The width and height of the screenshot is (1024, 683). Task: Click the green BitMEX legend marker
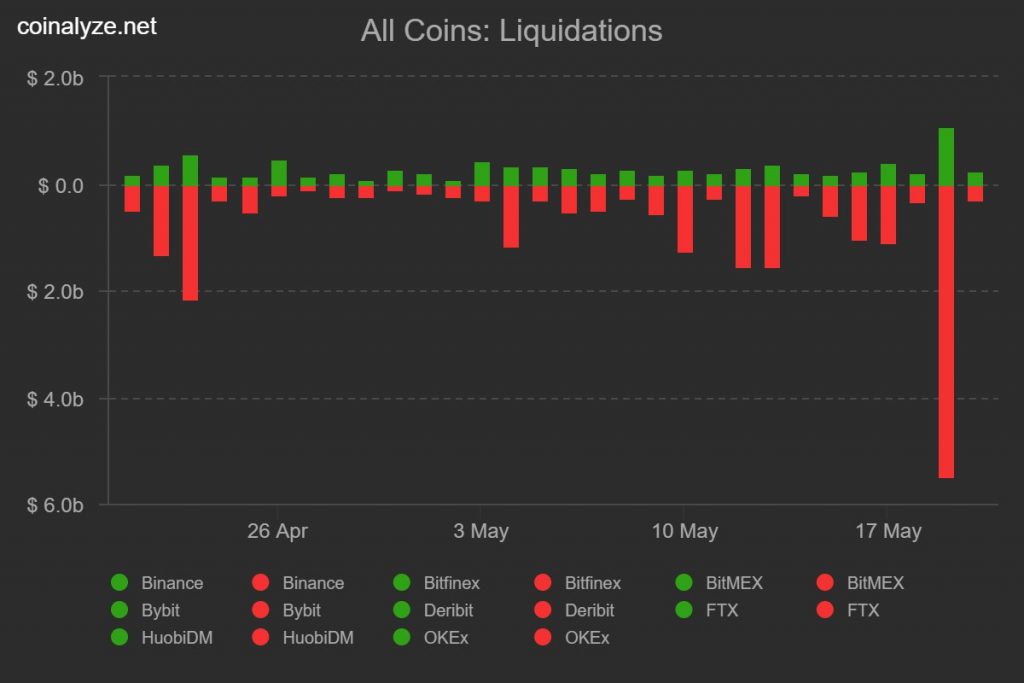(x=685, y=583)
